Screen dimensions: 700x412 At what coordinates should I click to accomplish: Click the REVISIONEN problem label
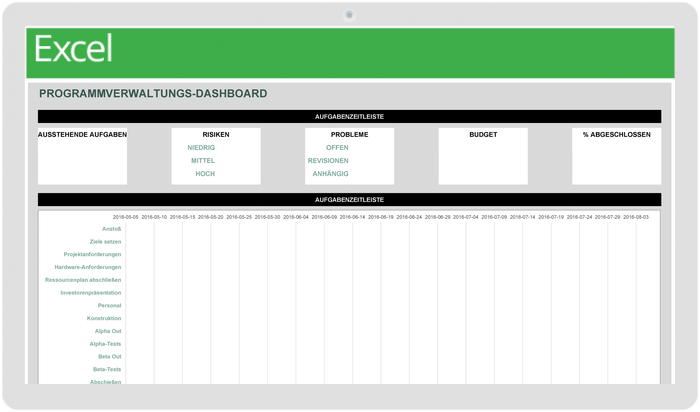click(x=328, y=160)
